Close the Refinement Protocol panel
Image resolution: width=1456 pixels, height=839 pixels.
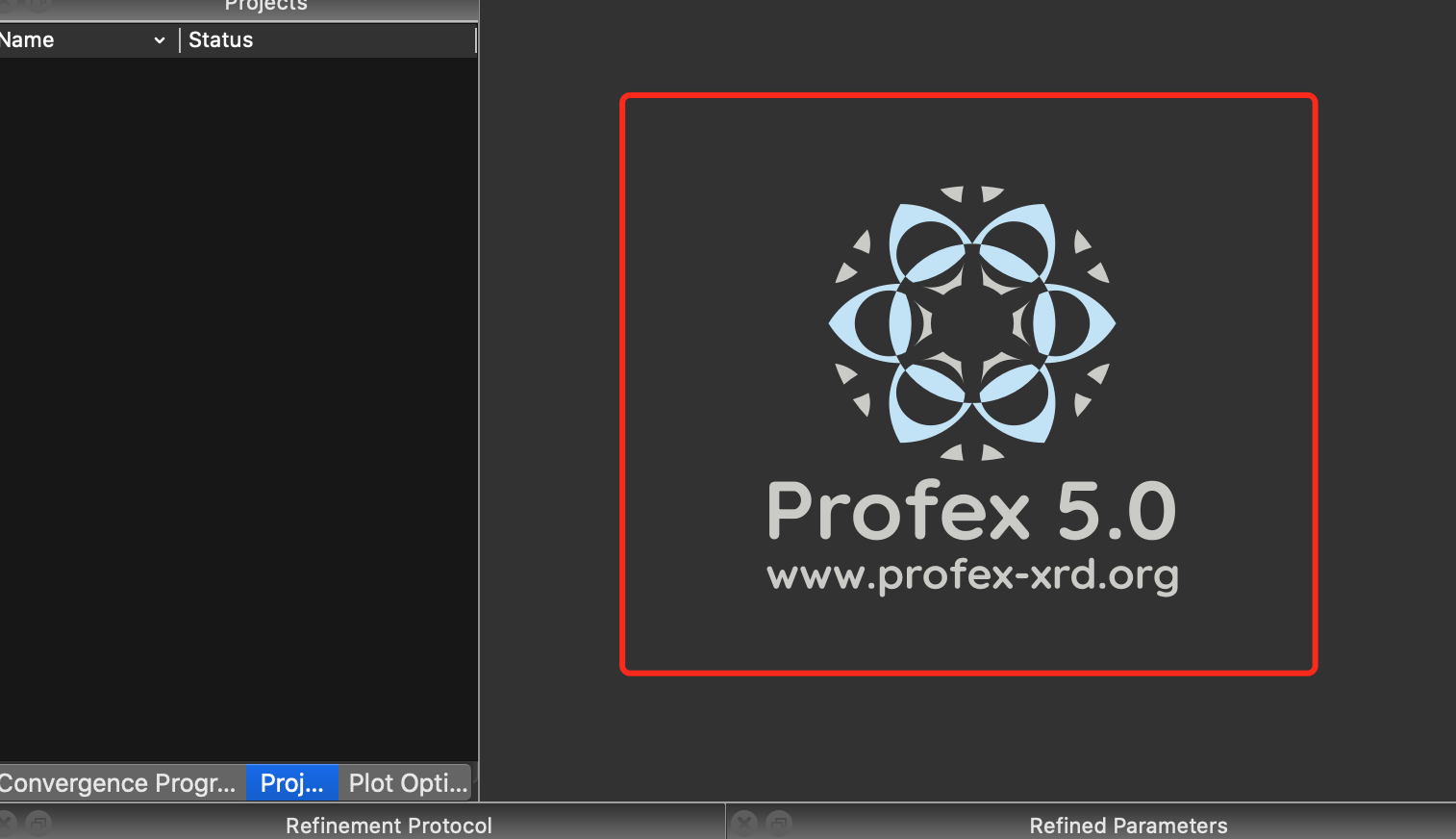point(5,823)
